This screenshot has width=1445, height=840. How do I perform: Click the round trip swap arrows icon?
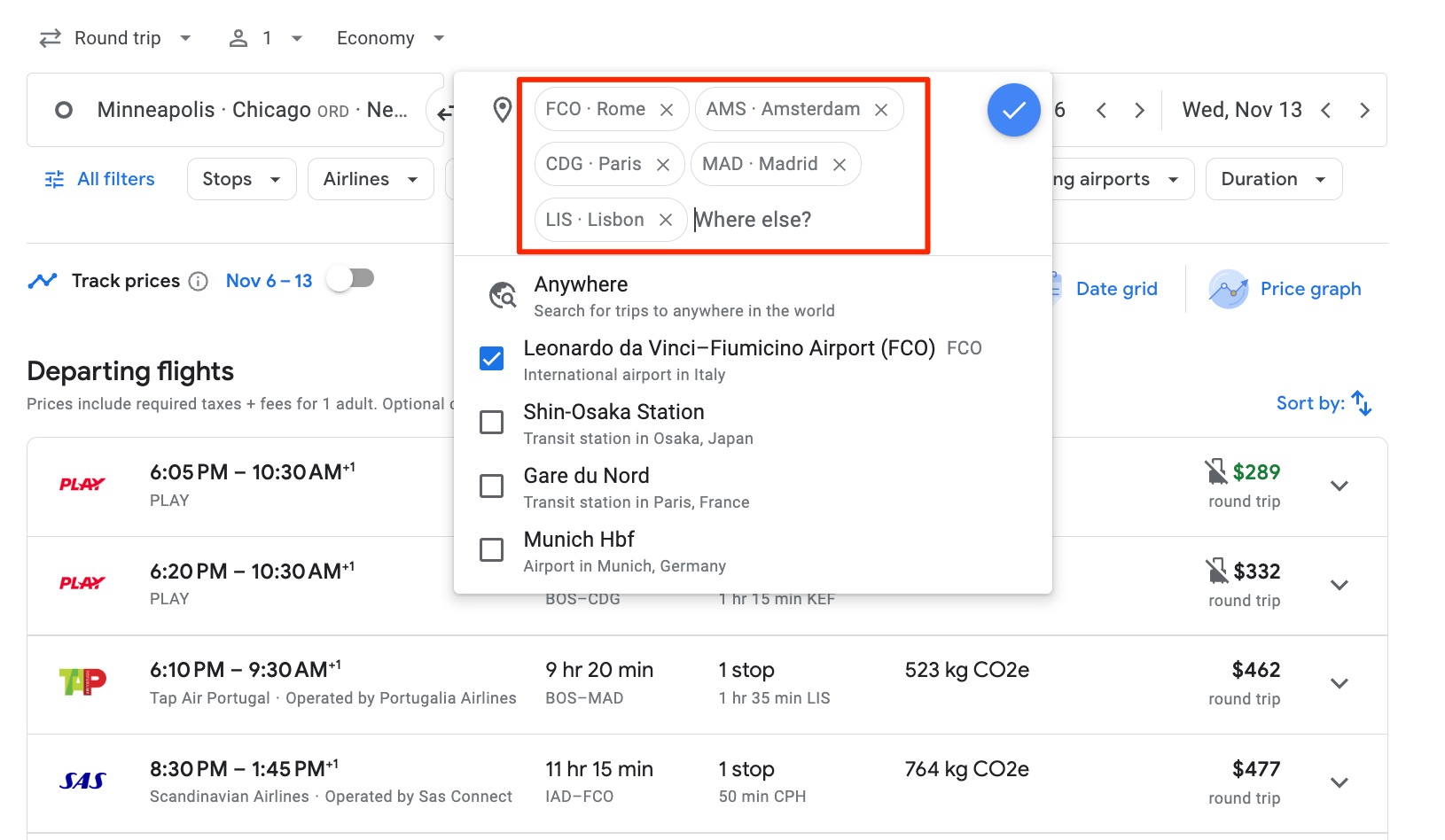(x=51, y=37)
